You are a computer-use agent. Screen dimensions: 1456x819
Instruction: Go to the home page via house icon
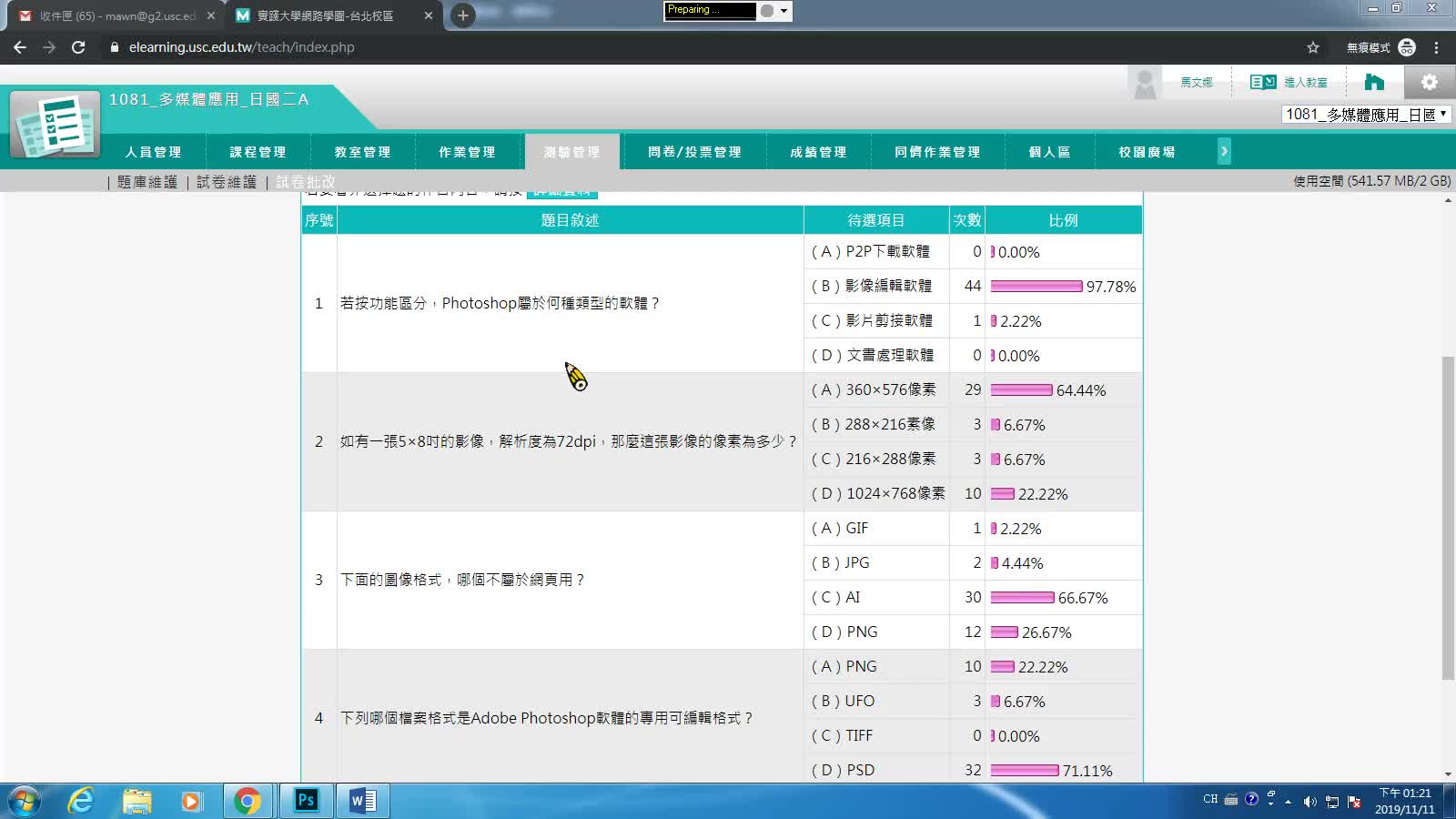(1374, 82)
